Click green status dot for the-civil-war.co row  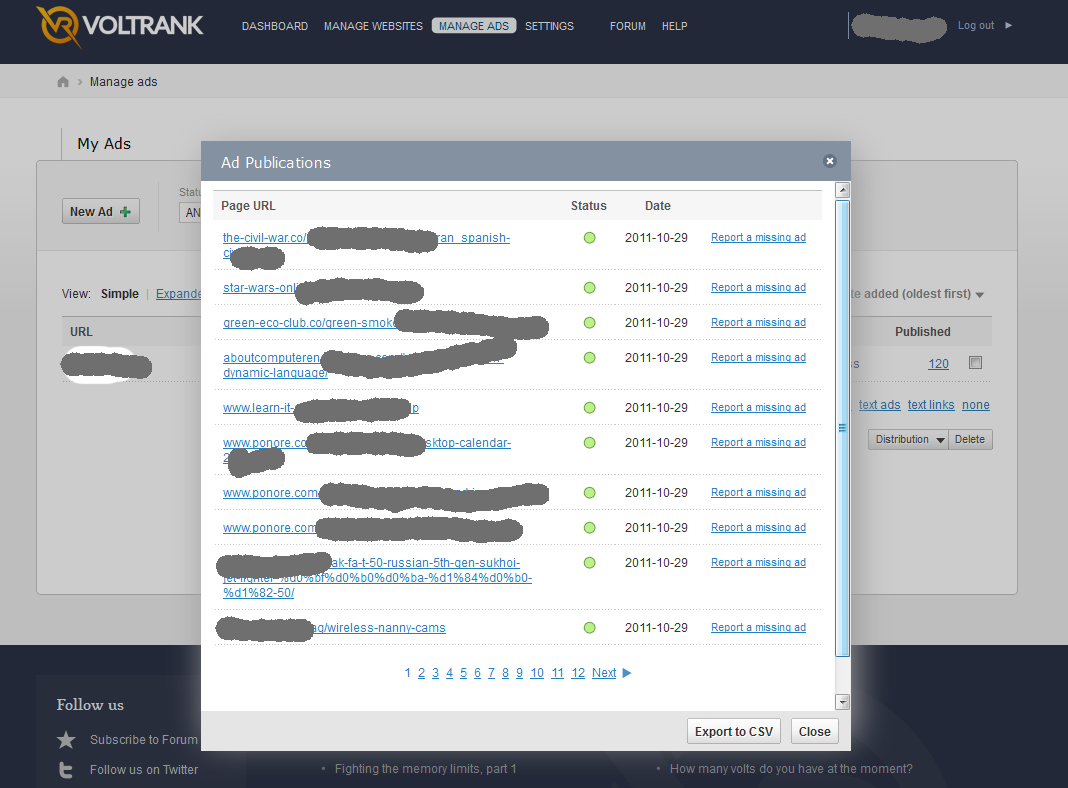tap(589, 238)
